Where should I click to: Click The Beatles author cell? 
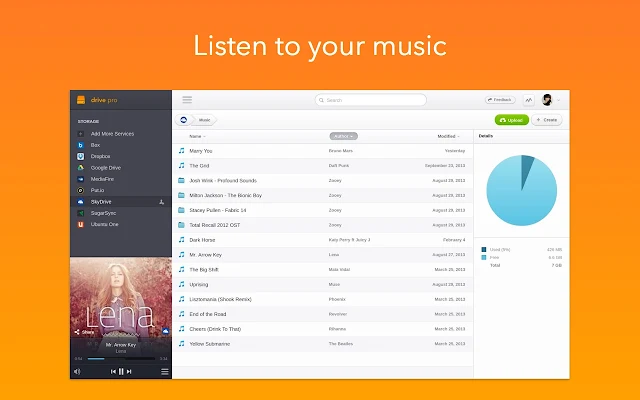click(341, 344)
